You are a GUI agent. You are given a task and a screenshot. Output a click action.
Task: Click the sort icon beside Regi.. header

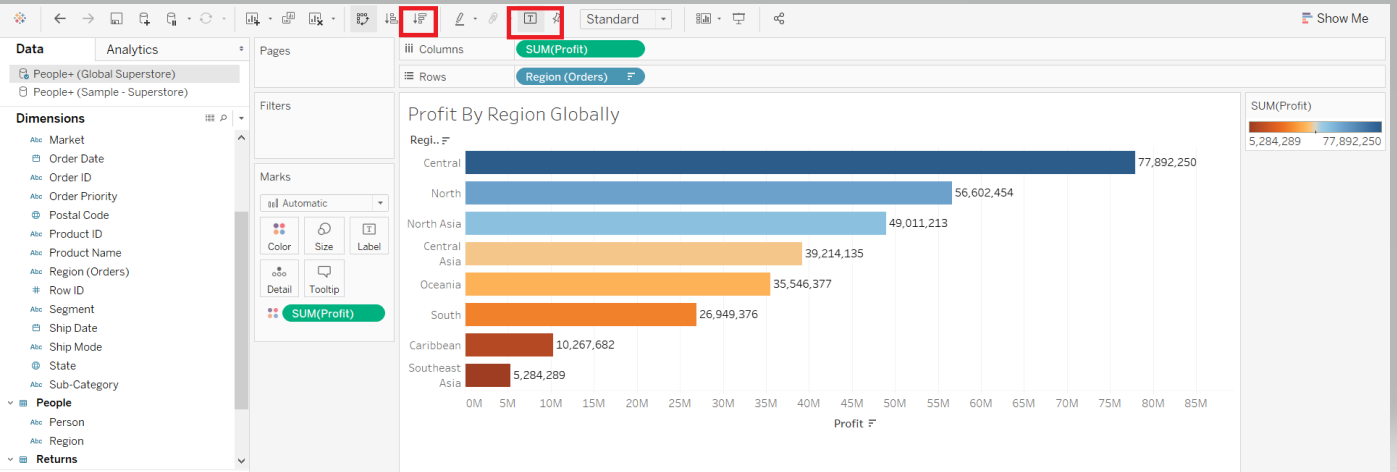click(446, 141)
